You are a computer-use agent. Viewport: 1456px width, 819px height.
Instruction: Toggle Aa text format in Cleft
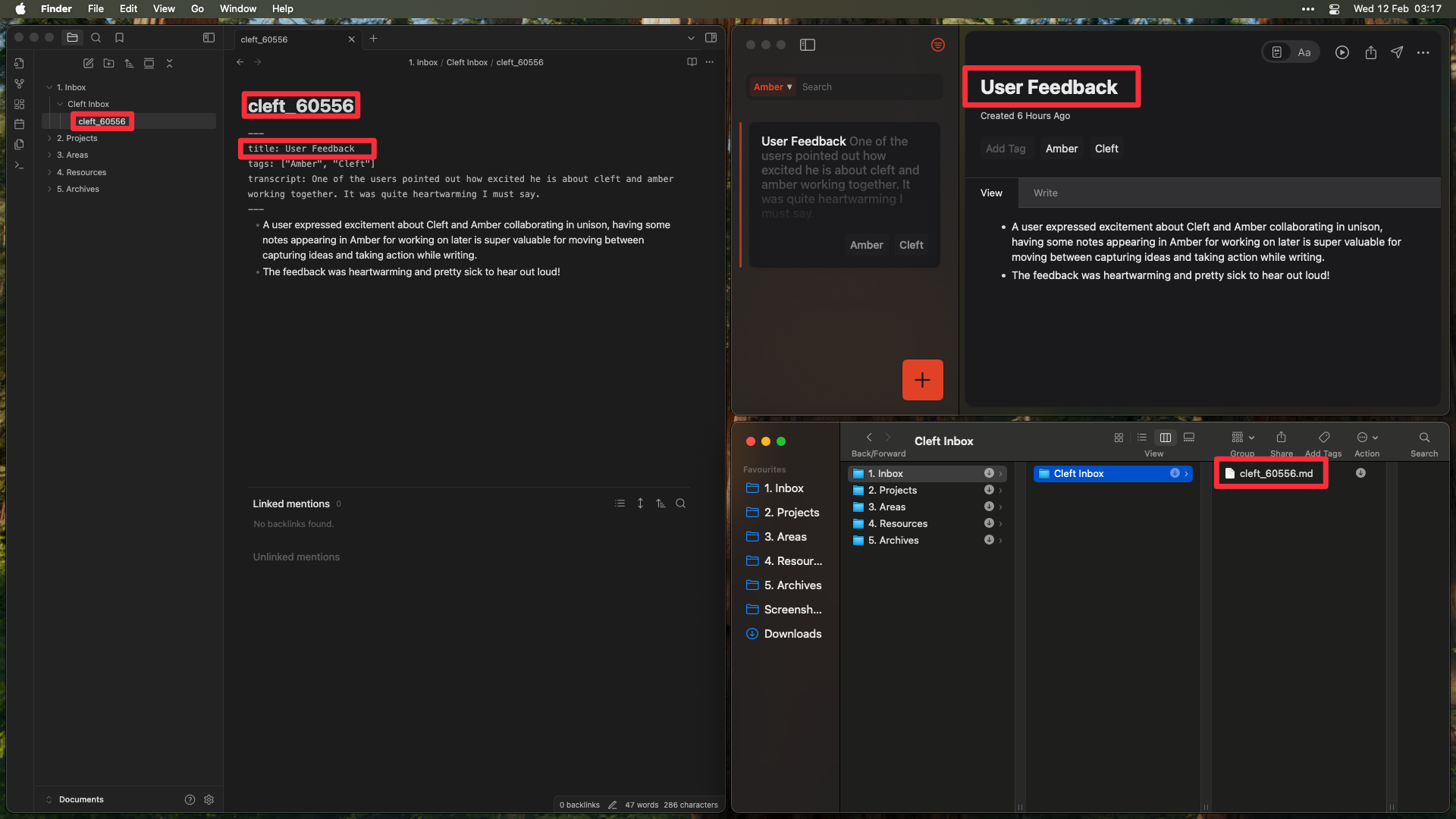(x=1304, y=53)
